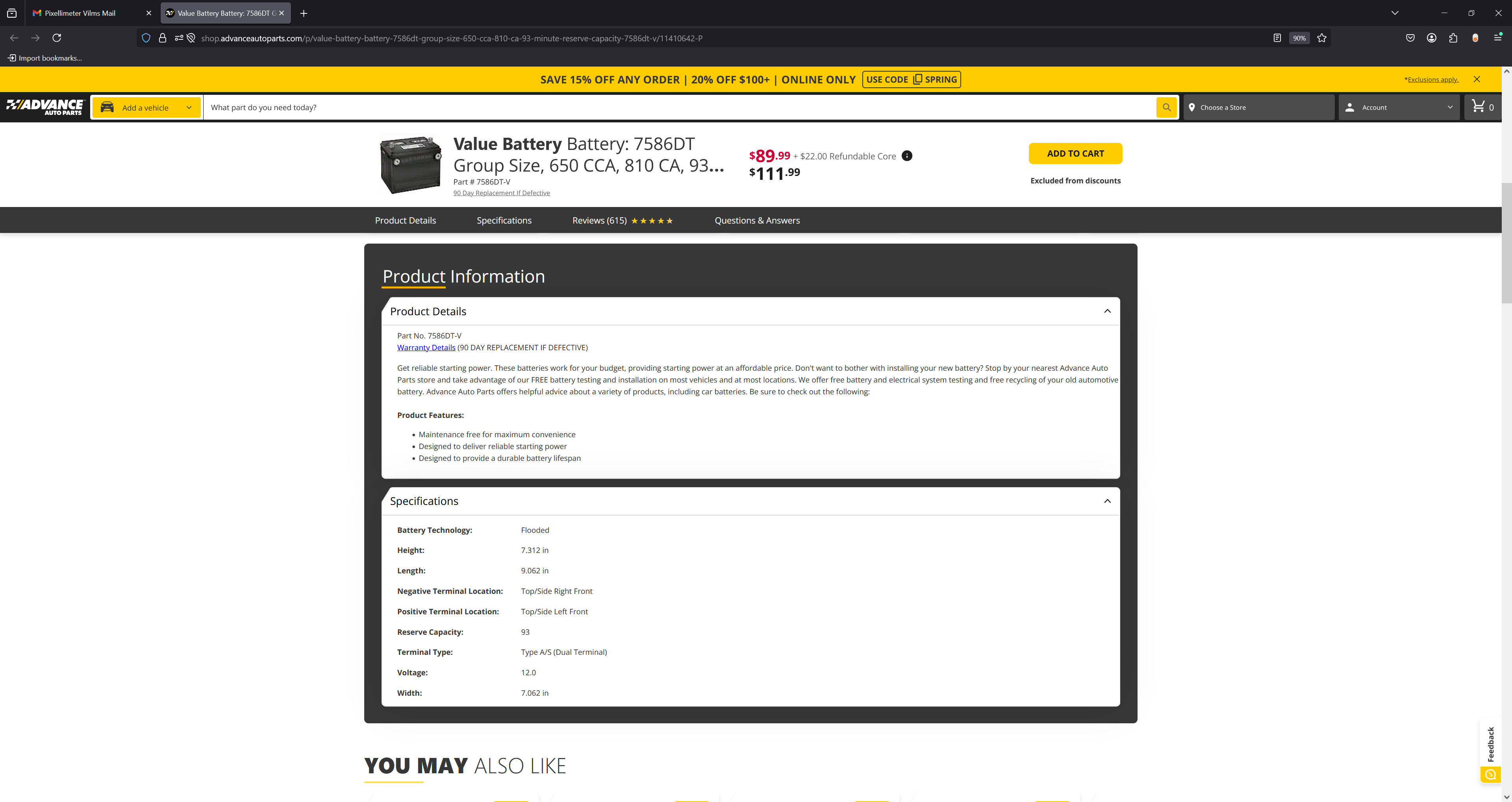Image resolution: width=1512 pixels, height=802 pixels.
Task: Select the $111.99 total price
Action: (x=774, y=174)
